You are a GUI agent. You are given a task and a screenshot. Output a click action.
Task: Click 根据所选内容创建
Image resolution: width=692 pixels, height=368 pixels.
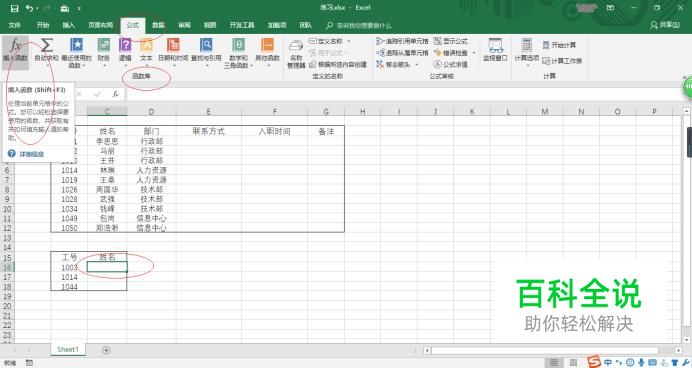click(x=338, y=64)
